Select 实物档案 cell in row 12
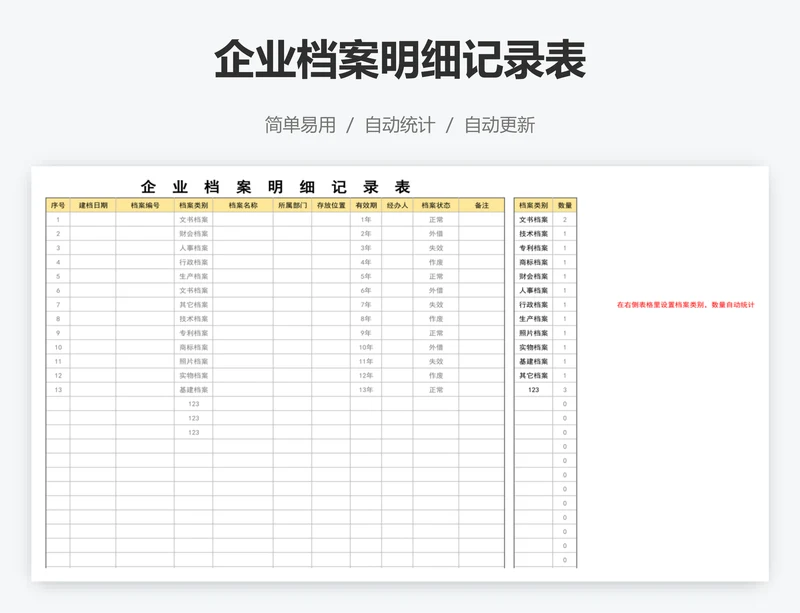 (193, 376)
